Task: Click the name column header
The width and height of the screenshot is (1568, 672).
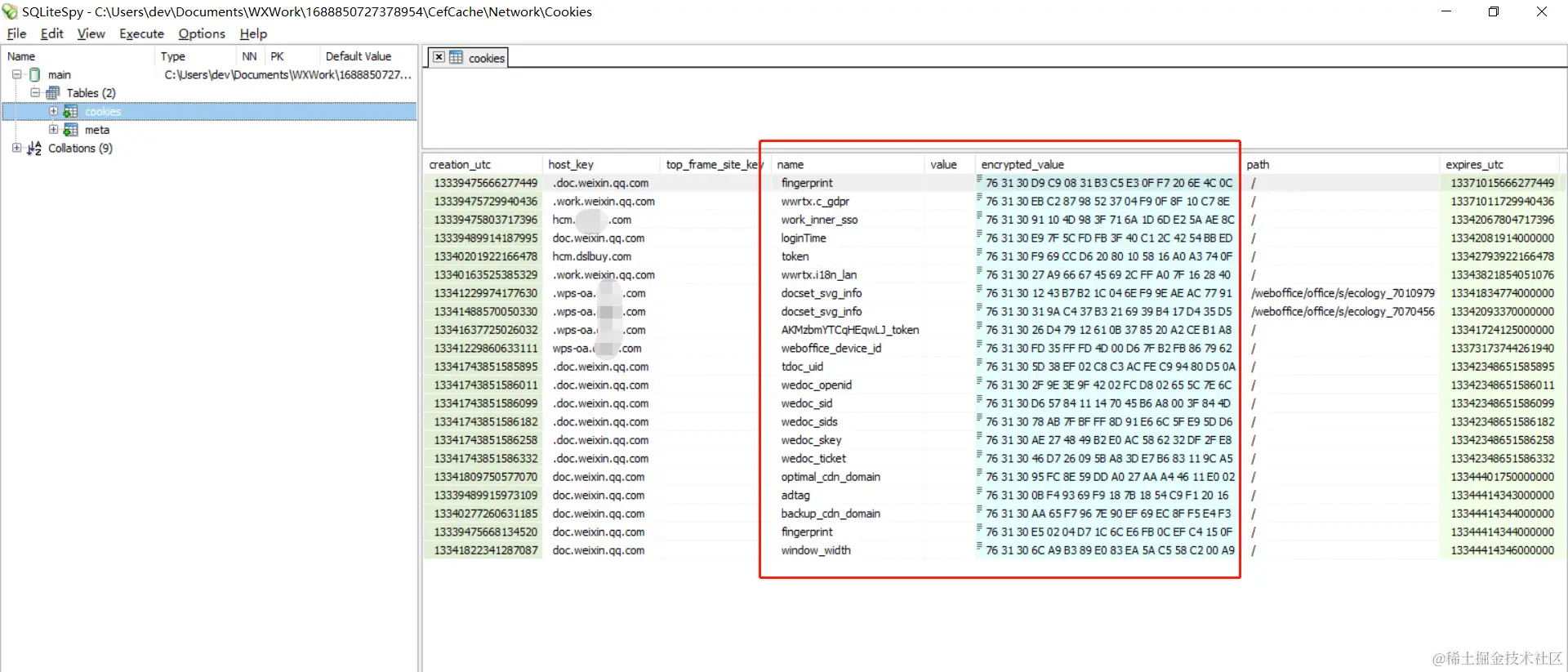Action: pyautogui.click(x=847, y=164)
